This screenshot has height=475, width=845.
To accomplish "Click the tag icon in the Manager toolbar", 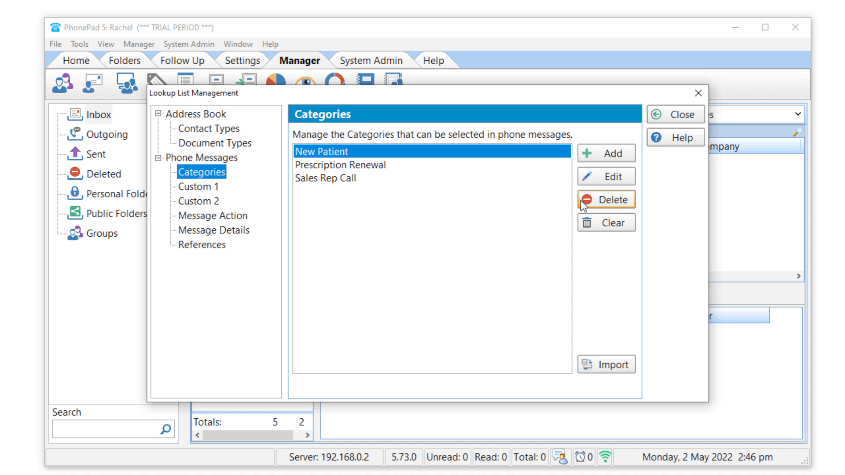I will tap(156, 79).
